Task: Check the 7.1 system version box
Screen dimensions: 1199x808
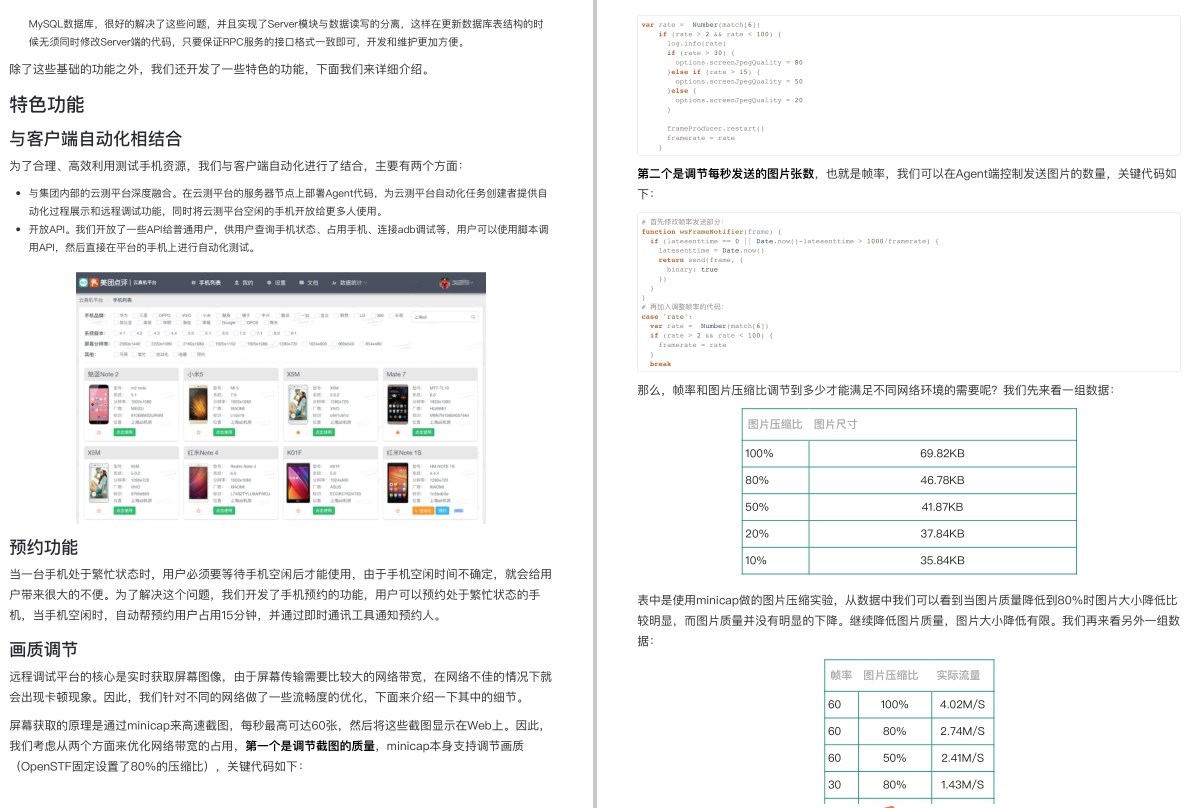Action: (252, 333)
